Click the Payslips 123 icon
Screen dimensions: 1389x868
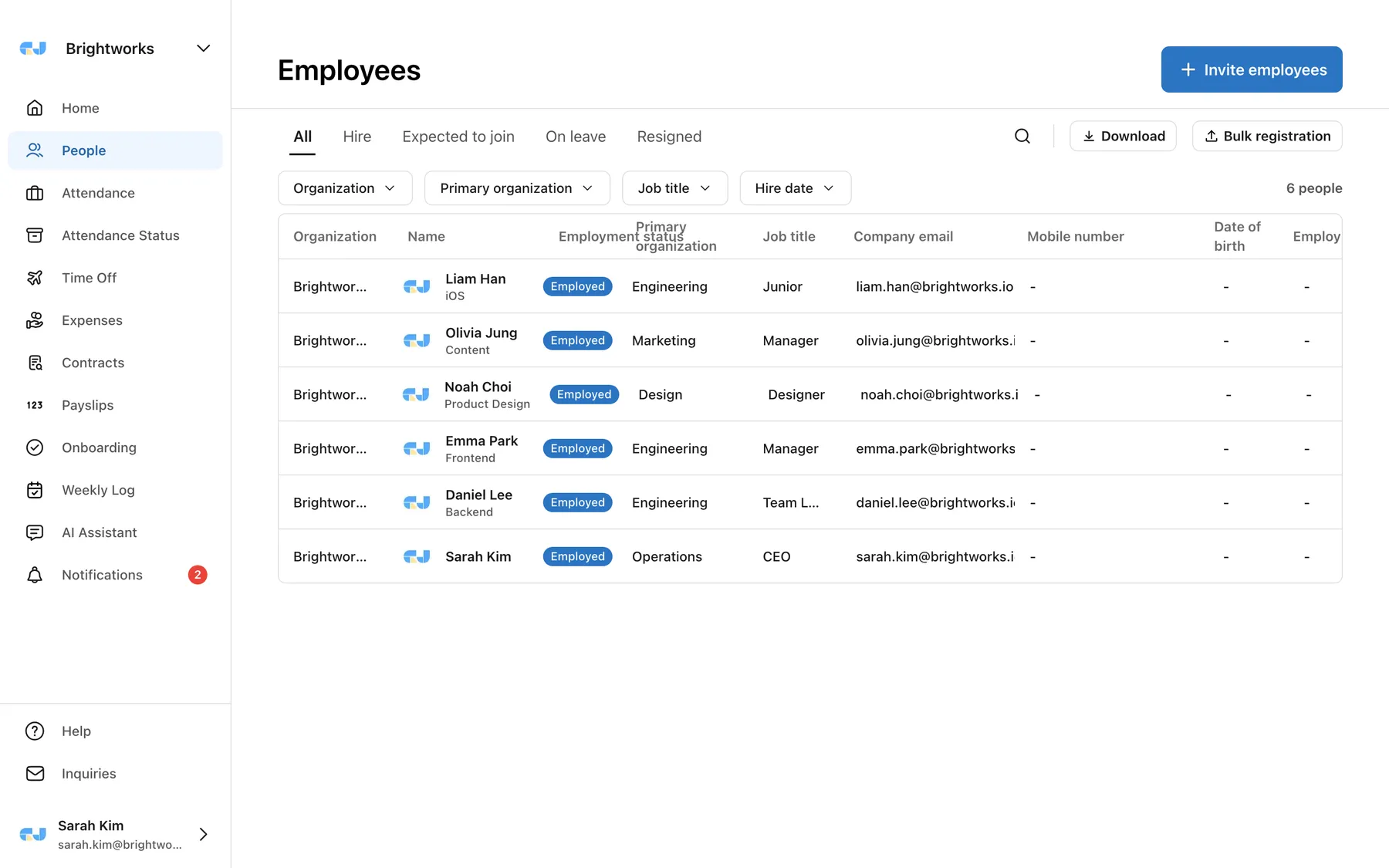[x=35, y=405]
